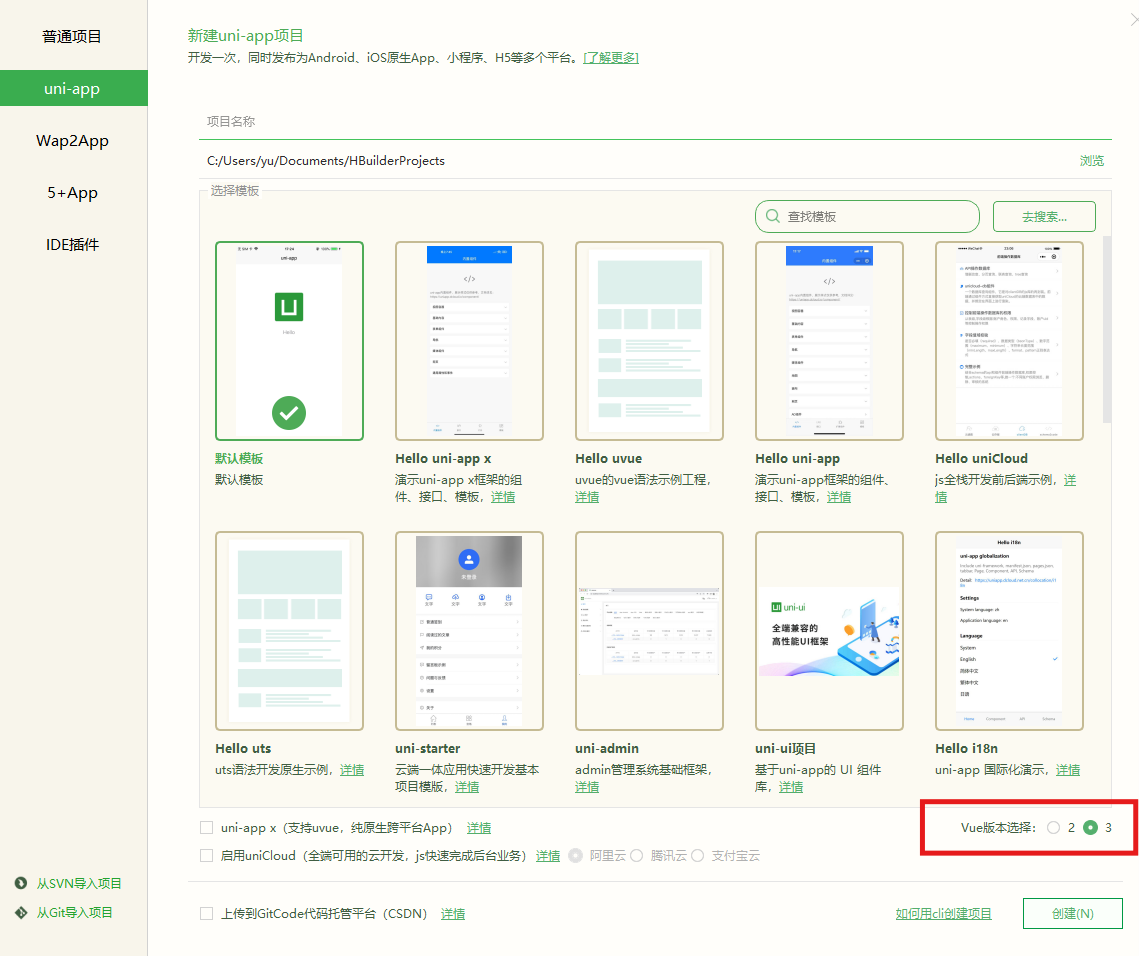Select the uni-app project type
The image size is (1139, 956).
coord(72,89)
